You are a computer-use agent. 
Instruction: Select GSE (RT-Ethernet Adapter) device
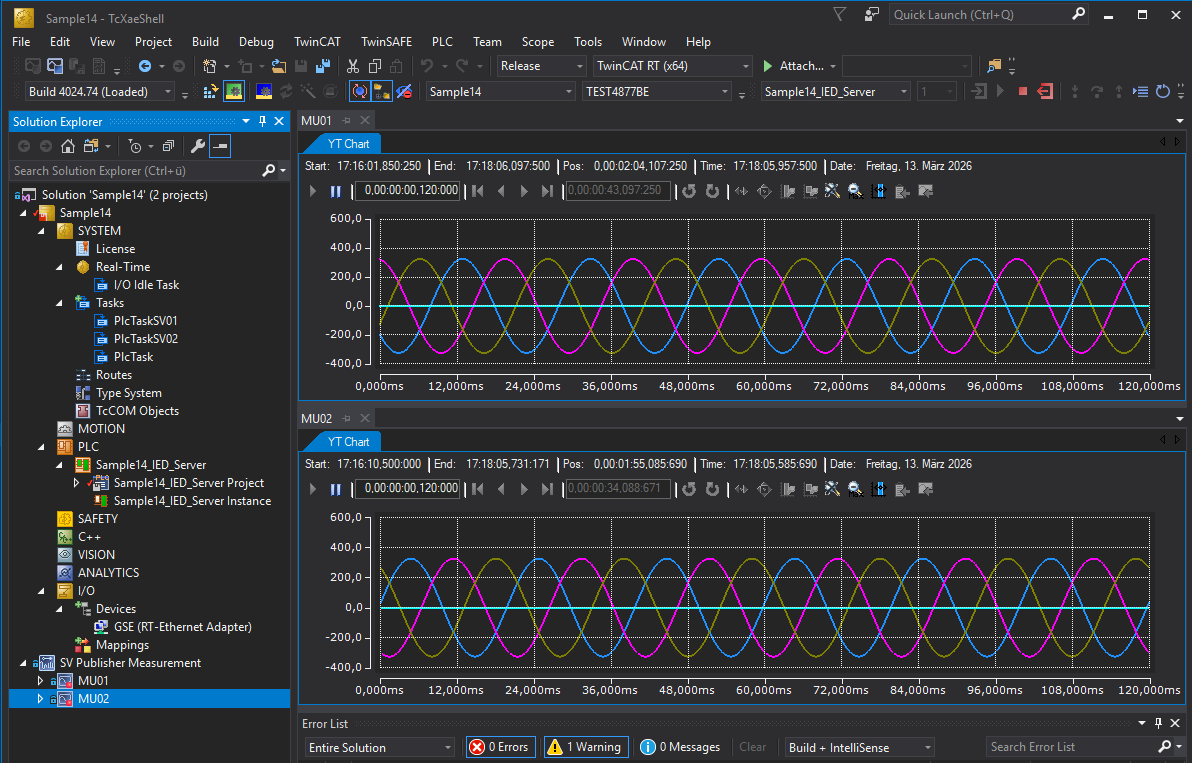click(182, 627)
